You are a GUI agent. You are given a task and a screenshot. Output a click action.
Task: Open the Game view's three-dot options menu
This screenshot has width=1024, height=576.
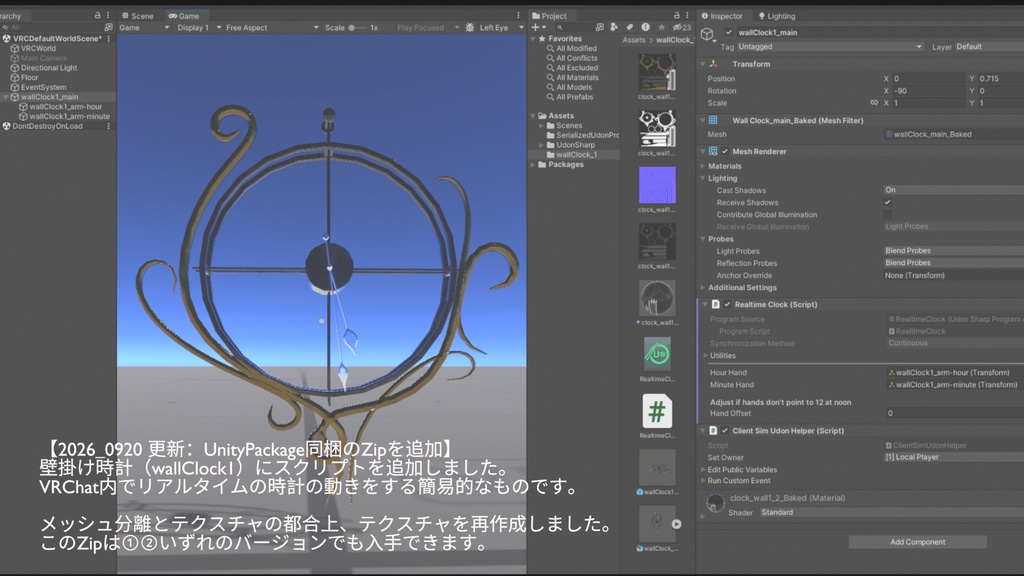coord(519,15)
